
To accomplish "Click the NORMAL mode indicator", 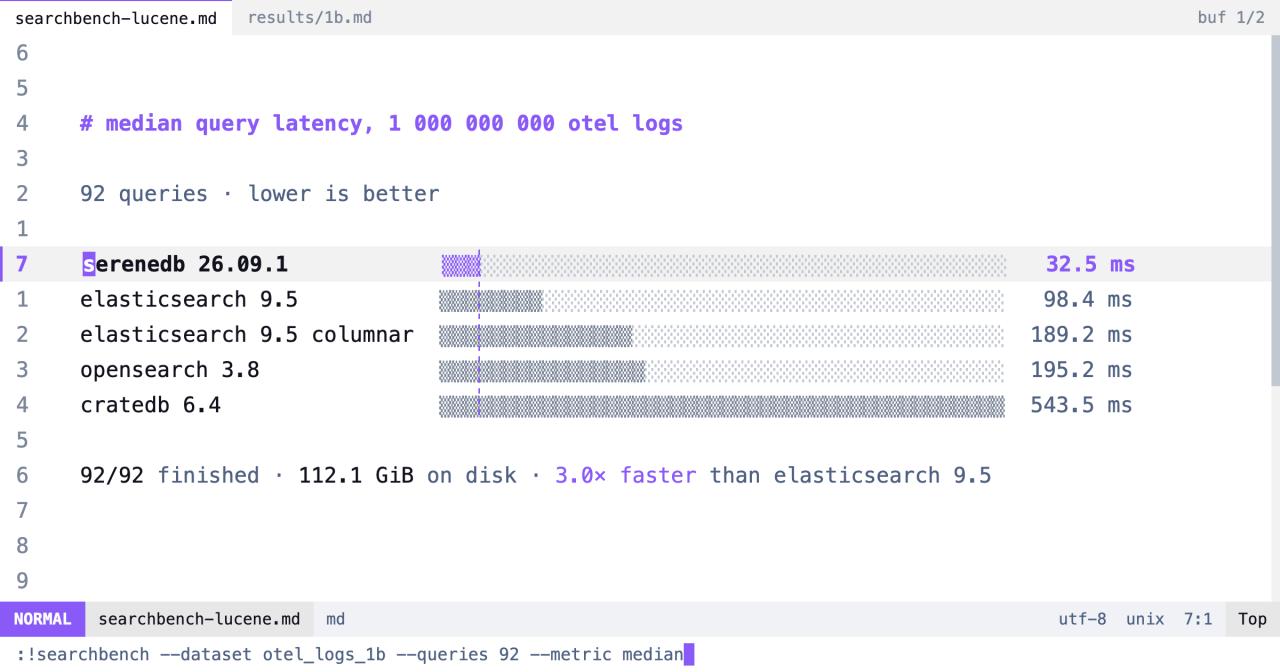I will (43, 619).
